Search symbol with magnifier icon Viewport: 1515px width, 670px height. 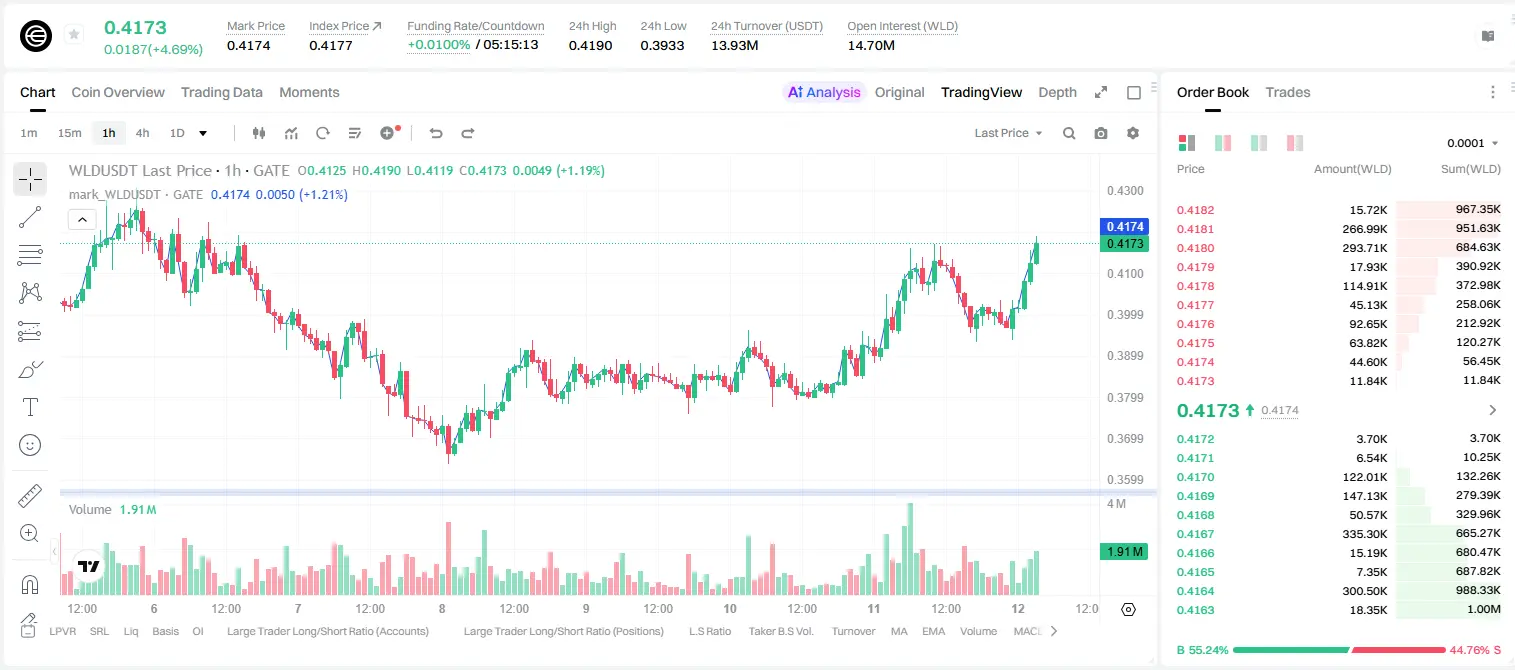pyautogui.click(x=1069, y=133)
